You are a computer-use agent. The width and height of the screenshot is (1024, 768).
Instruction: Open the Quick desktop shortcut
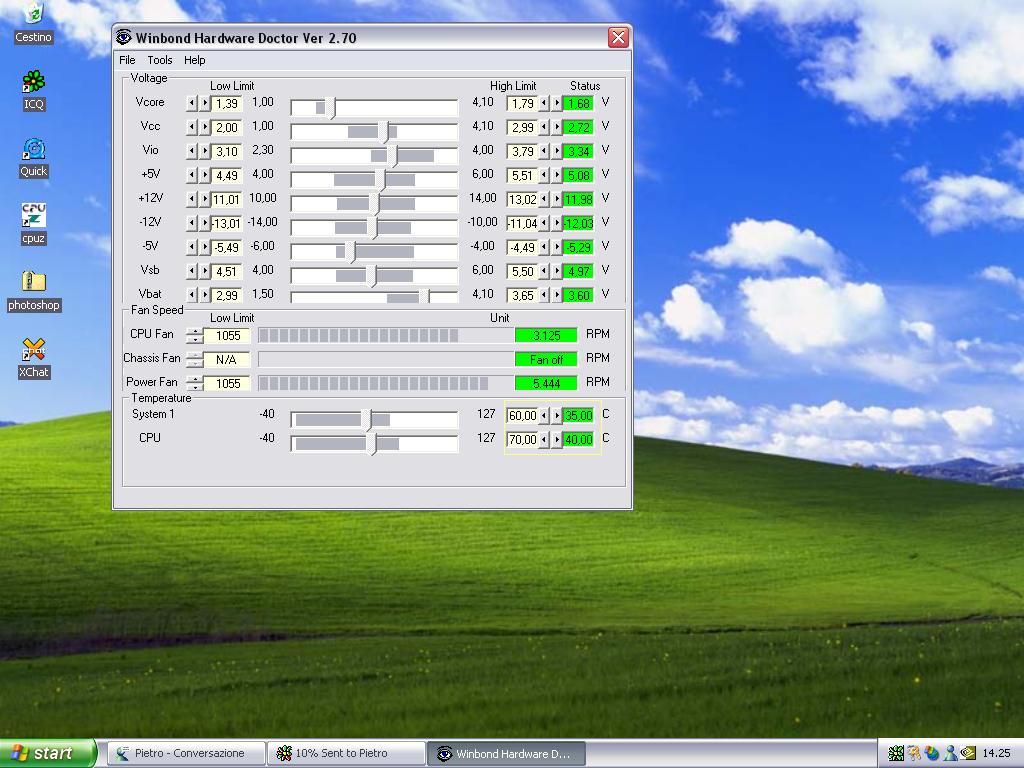[x=33, y=157]
